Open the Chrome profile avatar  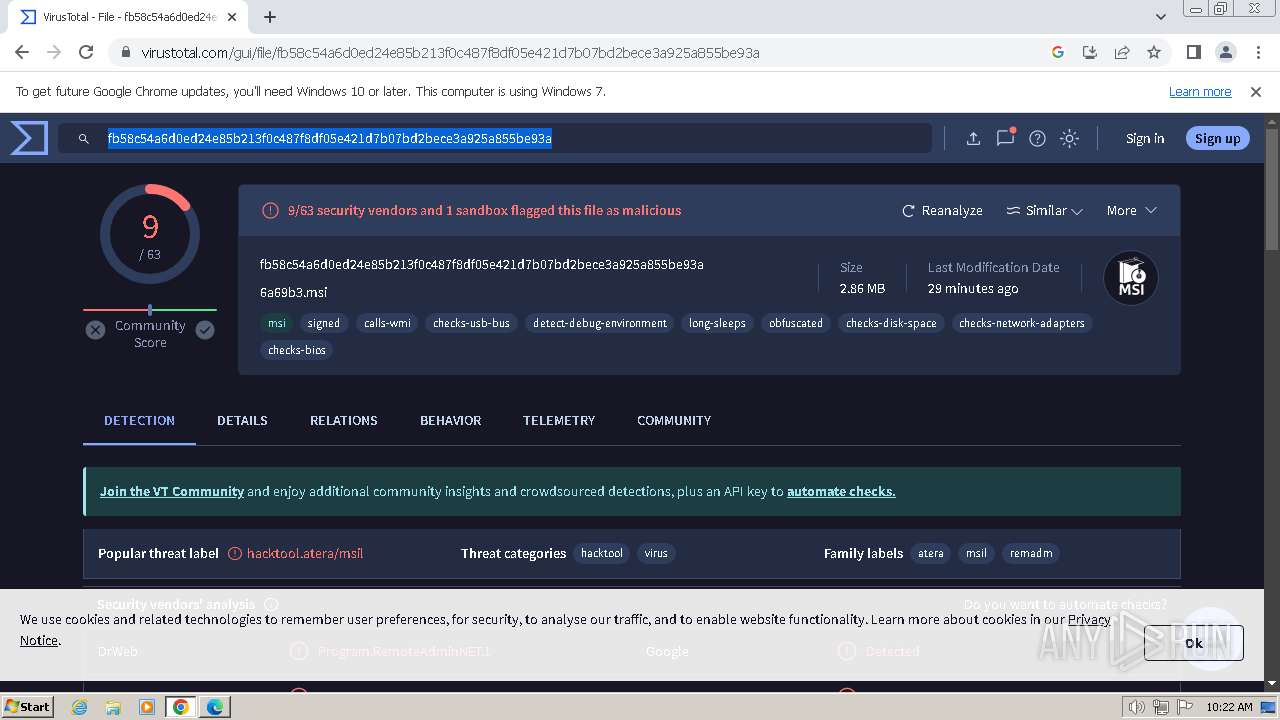(1225, 52)
